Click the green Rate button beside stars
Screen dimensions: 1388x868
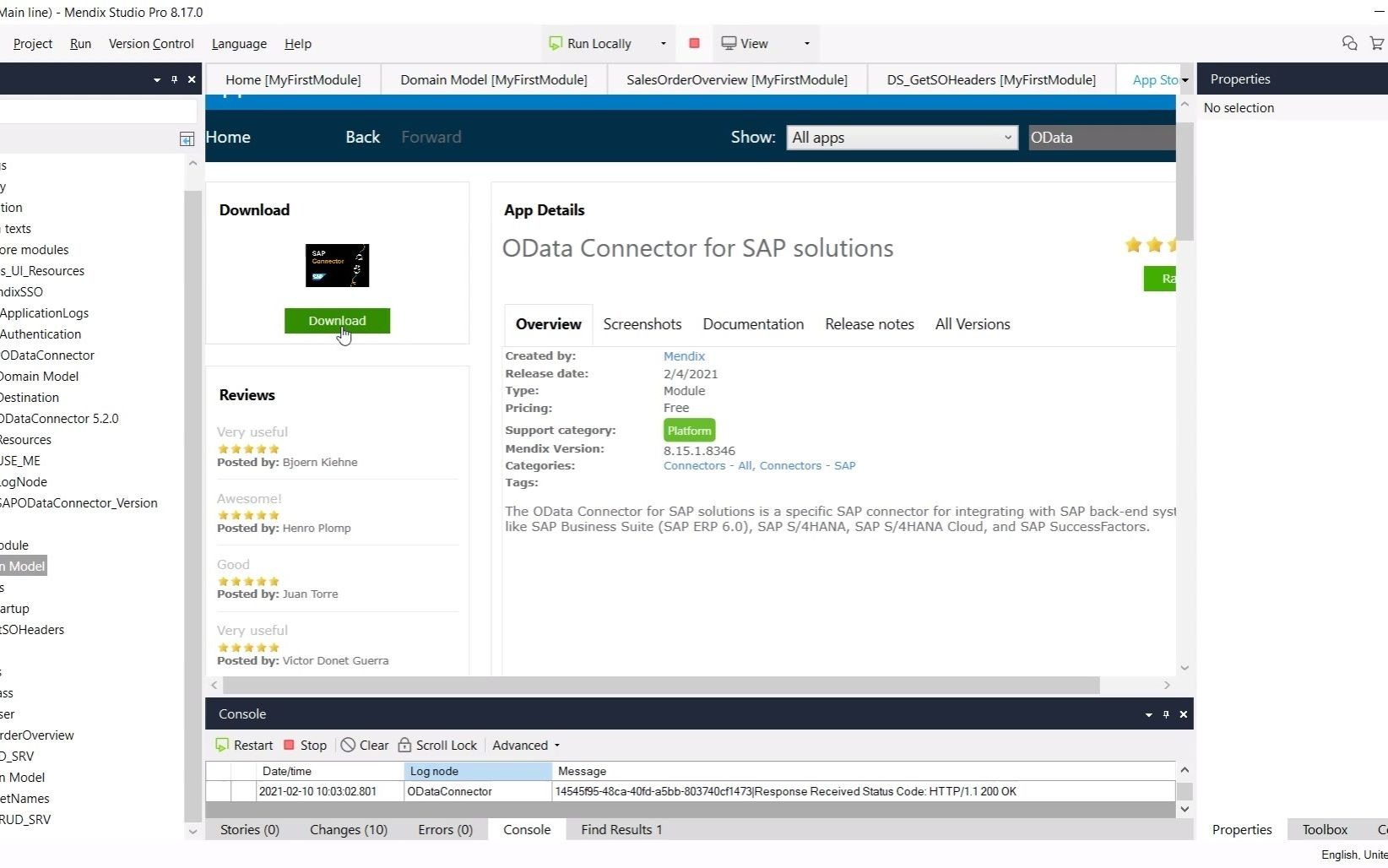(1160, 279)
